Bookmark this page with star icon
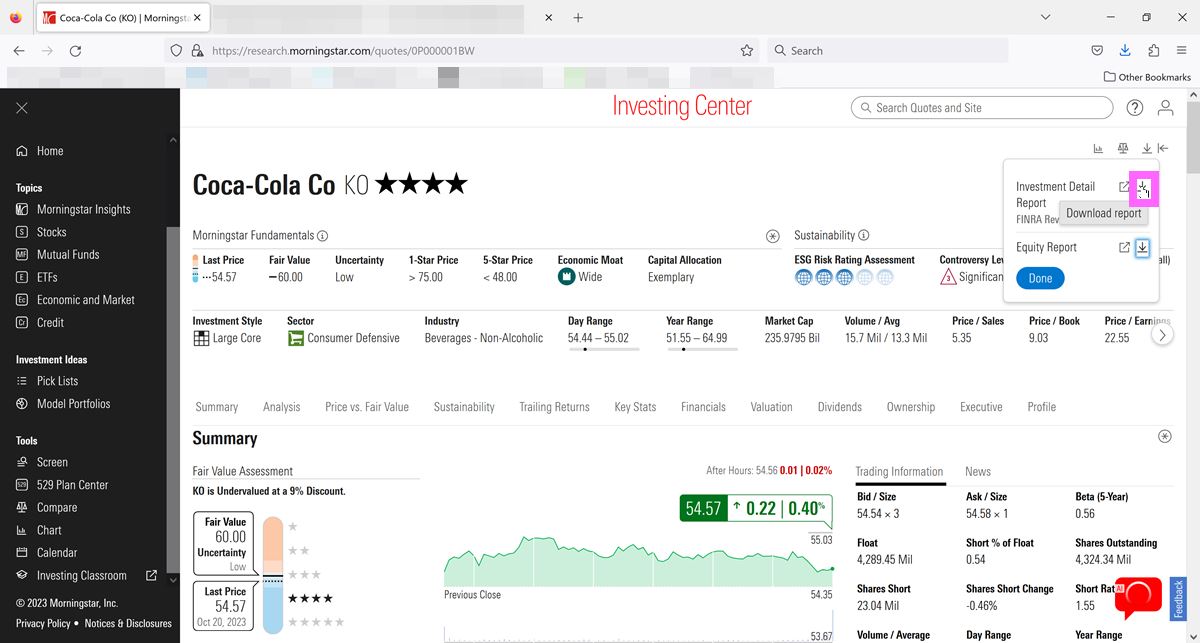 click(747, 50)
